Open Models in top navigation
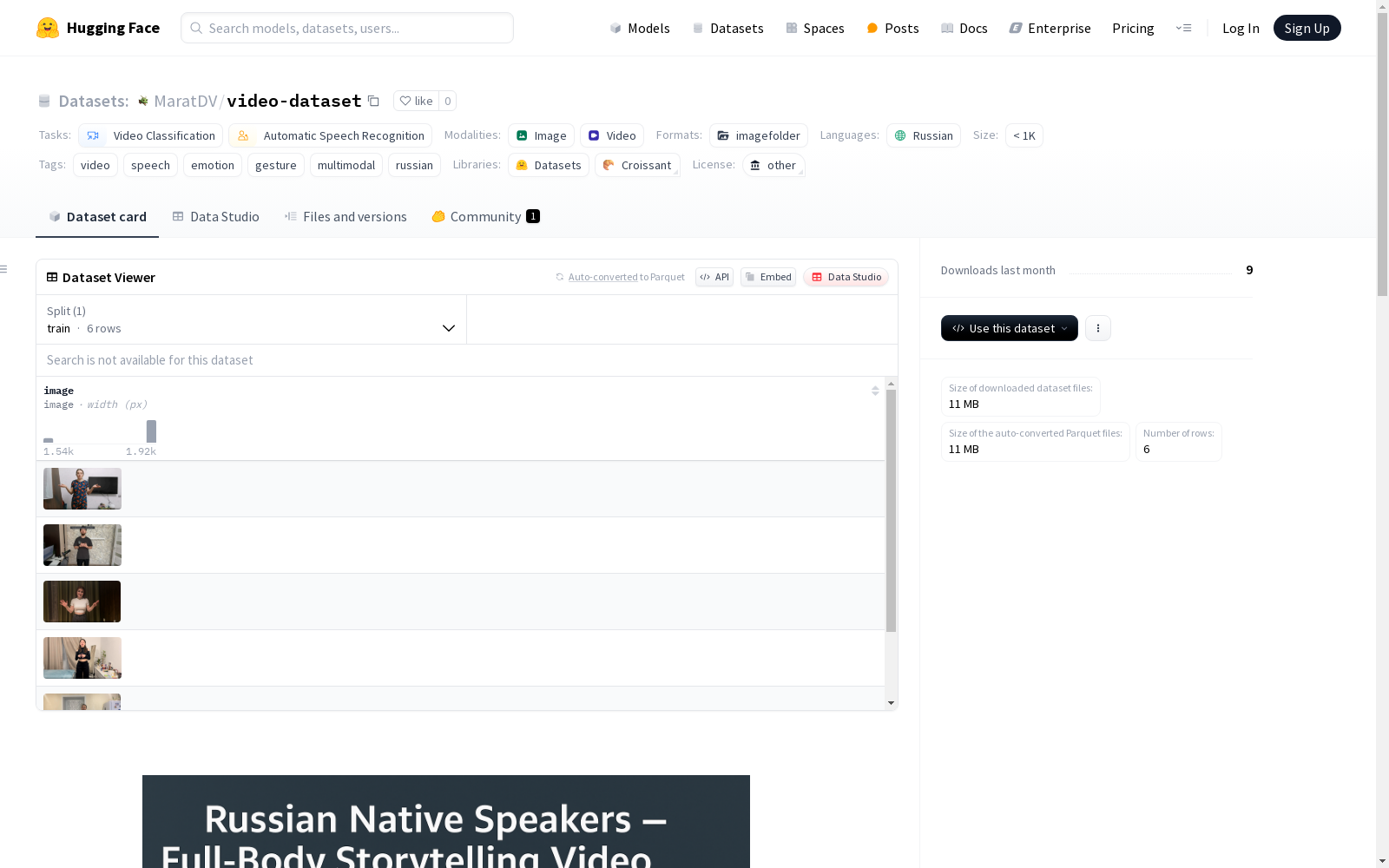1389x868 pixels. point(640,28)
